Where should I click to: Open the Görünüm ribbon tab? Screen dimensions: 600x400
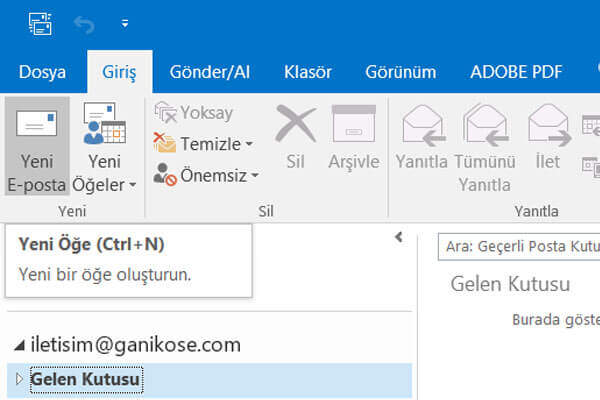[401, 72]
